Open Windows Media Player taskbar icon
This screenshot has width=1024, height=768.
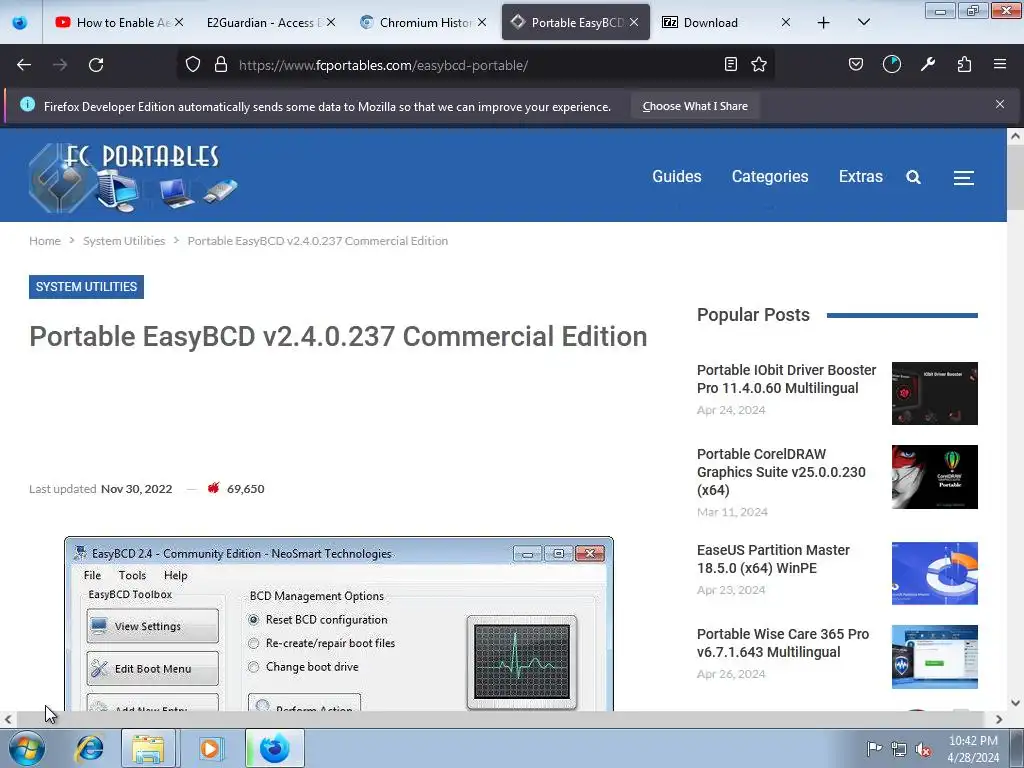click(x=210, y=748)
